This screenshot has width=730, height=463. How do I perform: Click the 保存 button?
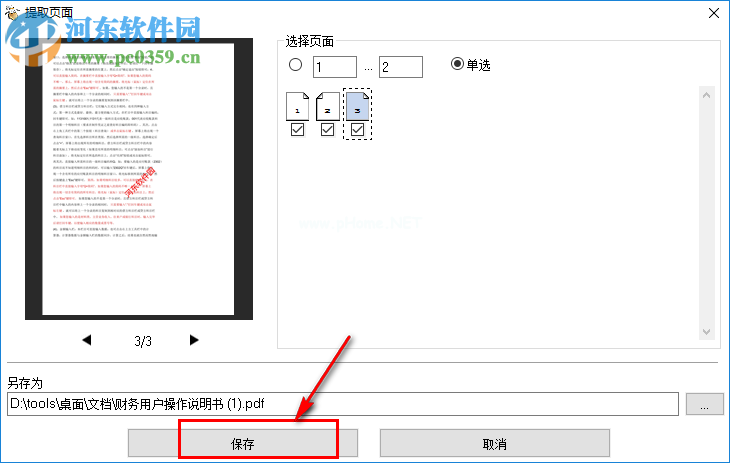[243, 443]
